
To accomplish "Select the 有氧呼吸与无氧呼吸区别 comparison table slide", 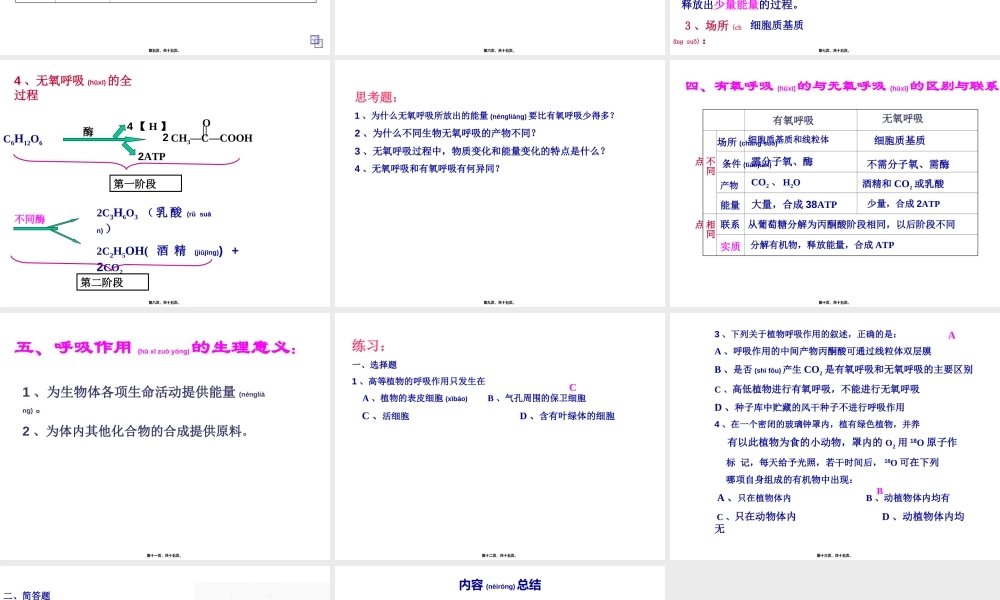I will [835, 180].
